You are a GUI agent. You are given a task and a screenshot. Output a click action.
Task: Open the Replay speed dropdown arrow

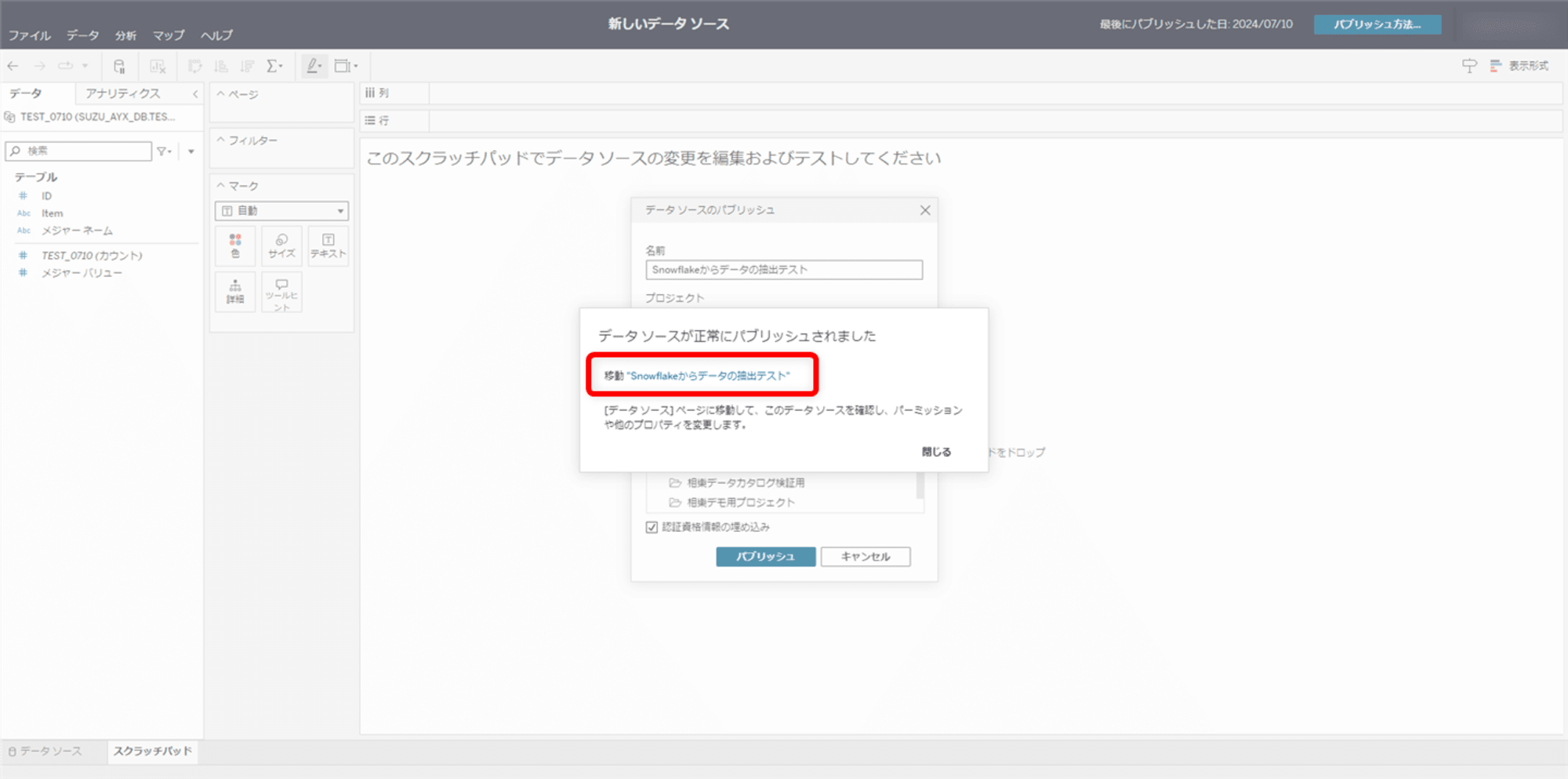[85, 66]
